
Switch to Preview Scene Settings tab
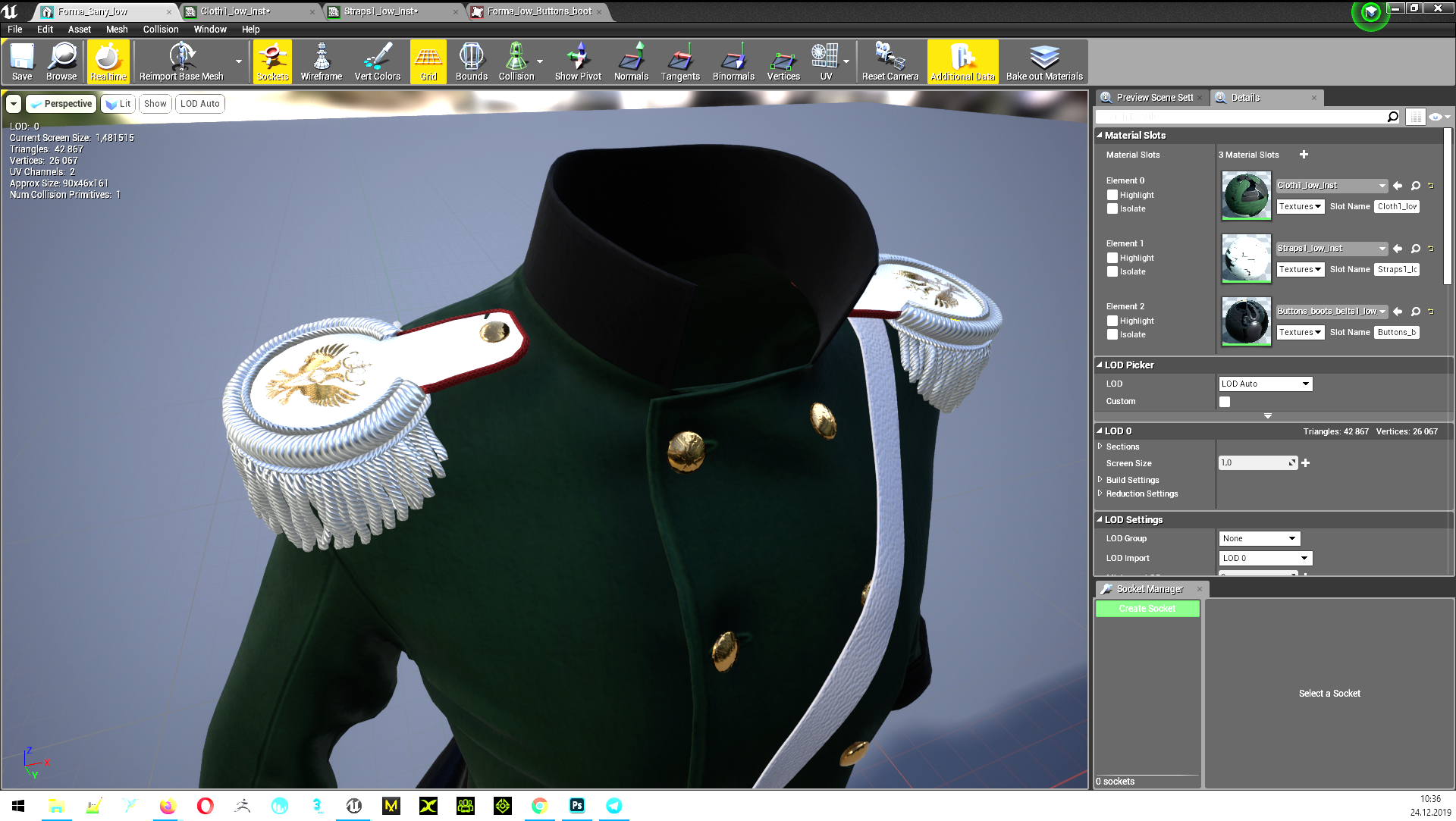tap(1151, 98)
